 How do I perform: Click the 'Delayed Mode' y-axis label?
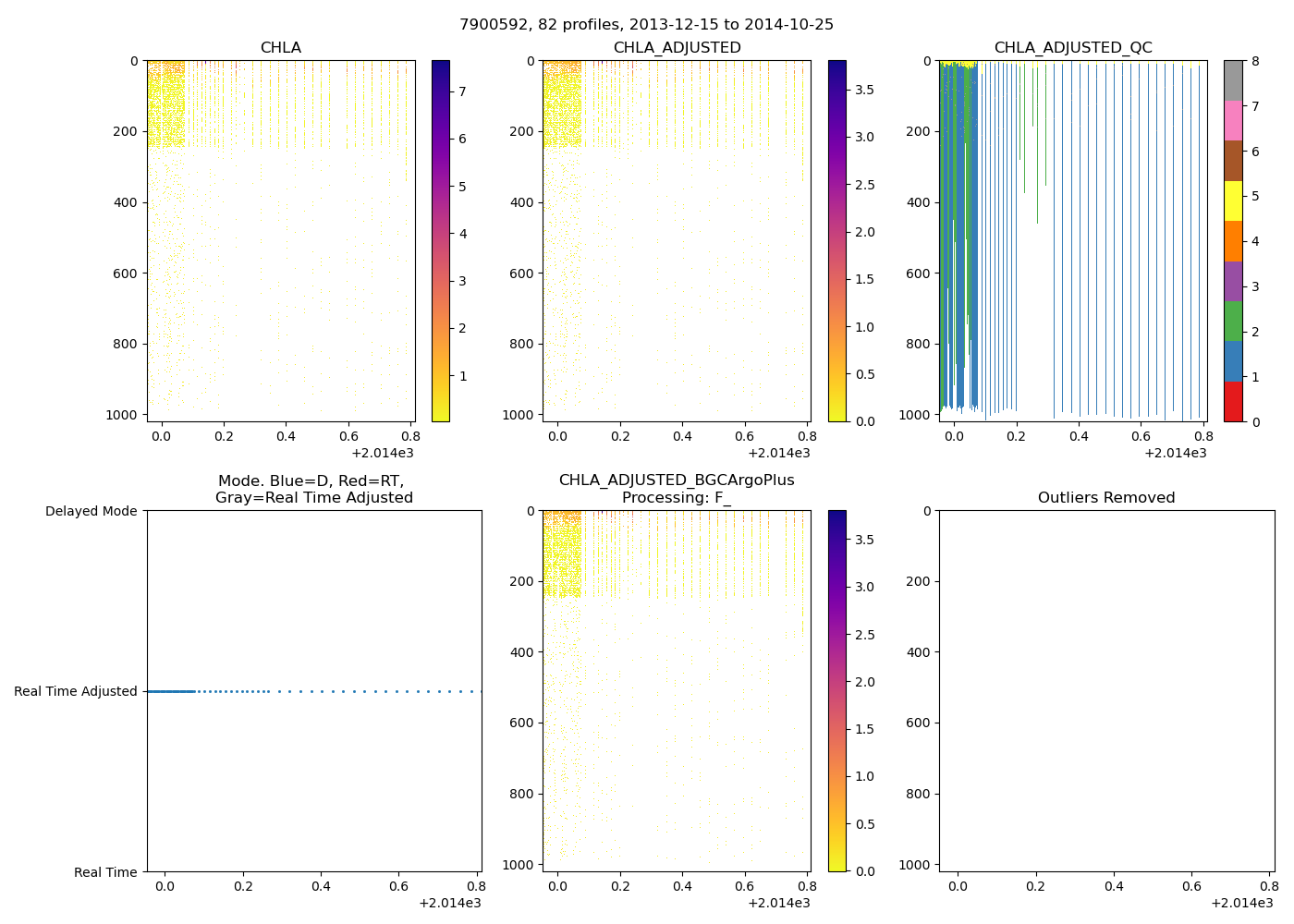pyautogui.click(x=91, y=511)
